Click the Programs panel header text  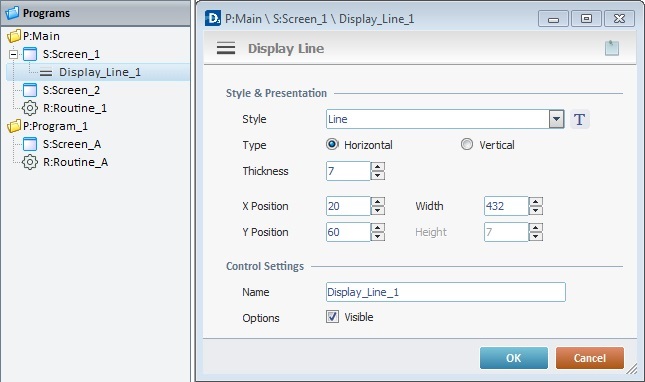click(46, 13)
